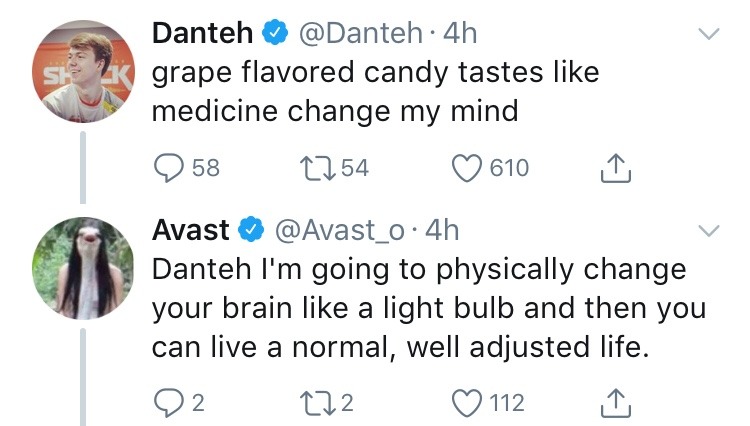Click Danteh's blue verified badge

(272, 34)
